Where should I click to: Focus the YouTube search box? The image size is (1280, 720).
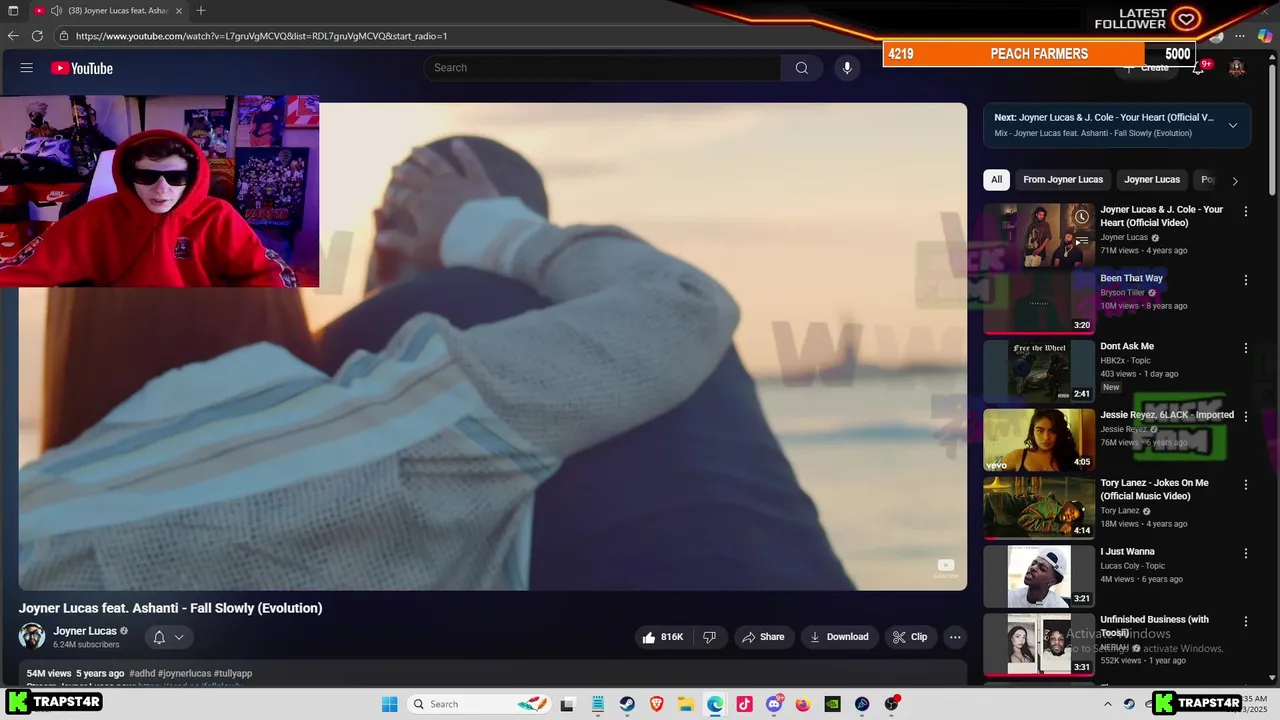click(x=602, y=68)
